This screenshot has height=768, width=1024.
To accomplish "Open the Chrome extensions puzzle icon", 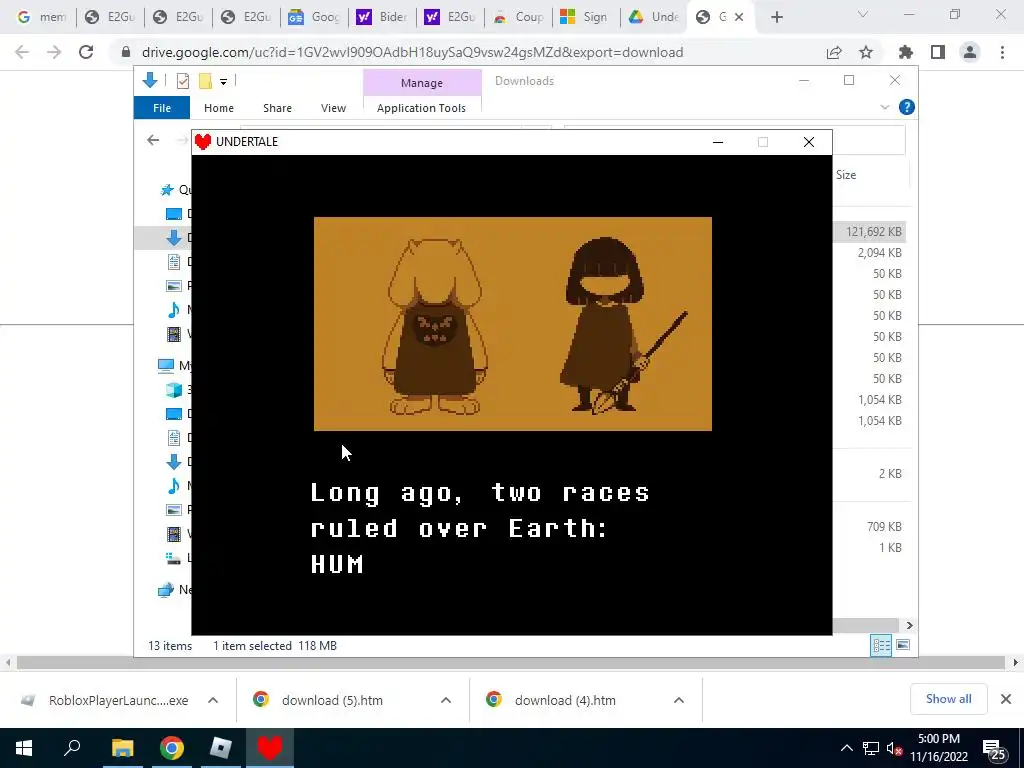I will pos(906,52).
